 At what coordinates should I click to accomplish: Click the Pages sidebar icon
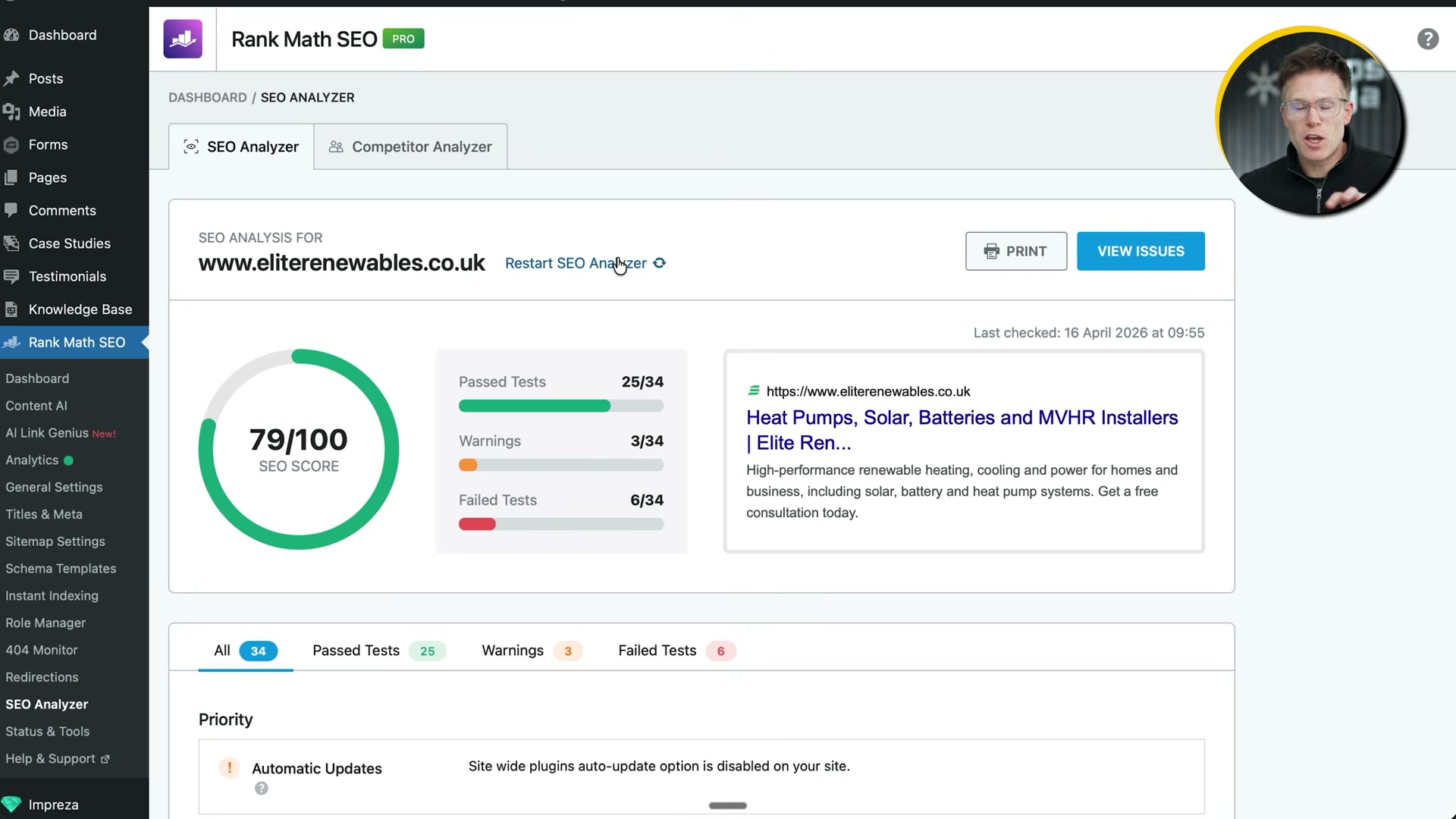point(11,177)
